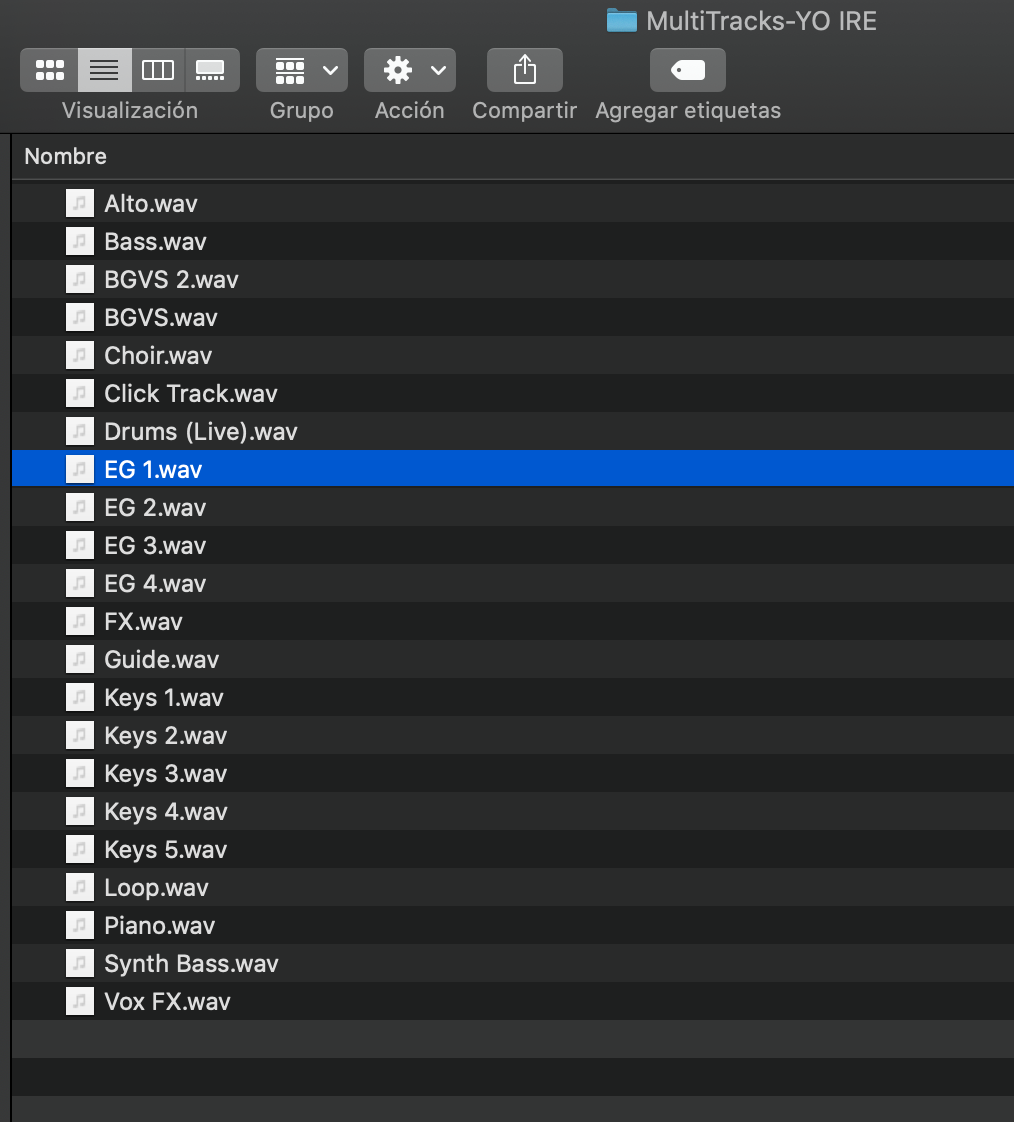
Task: Click the audio icon of Guide.wav
Action: [x=80, y=658]
